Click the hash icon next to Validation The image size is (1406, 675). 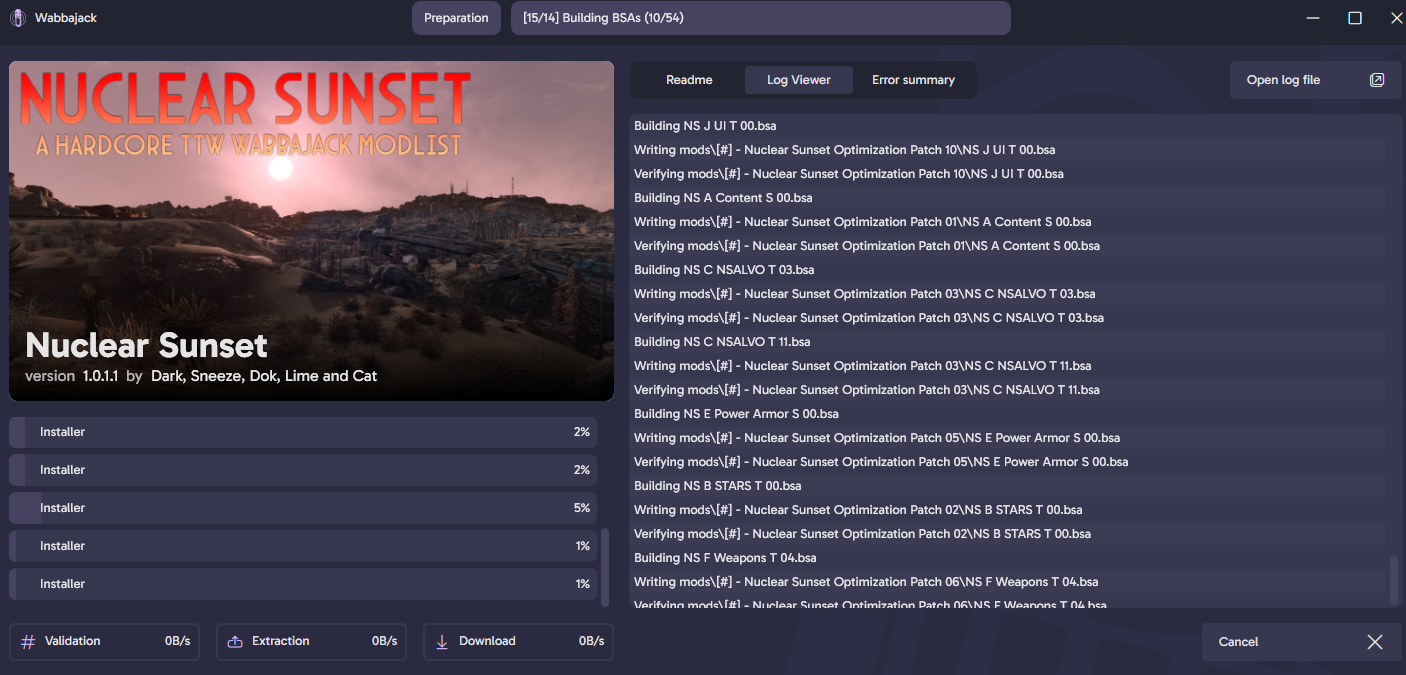[28, 642]
